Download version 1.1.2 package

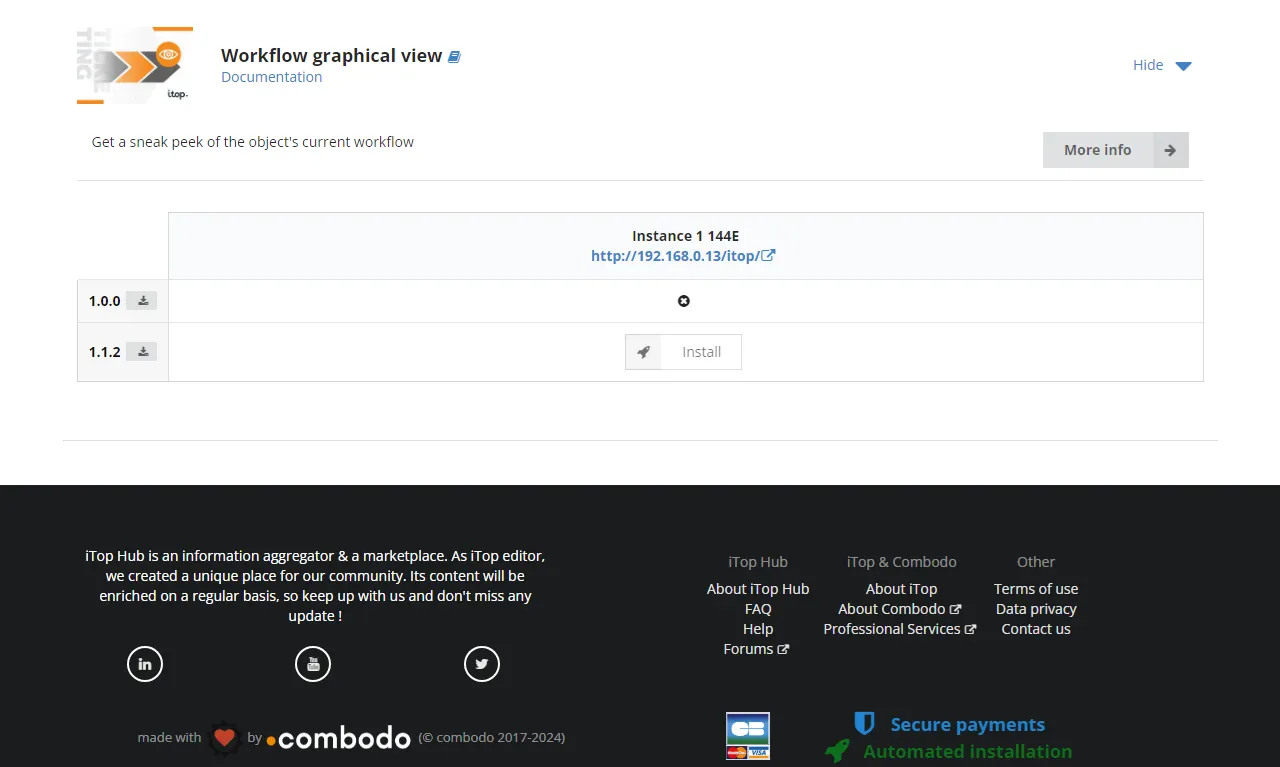click(x=143, y=352)
